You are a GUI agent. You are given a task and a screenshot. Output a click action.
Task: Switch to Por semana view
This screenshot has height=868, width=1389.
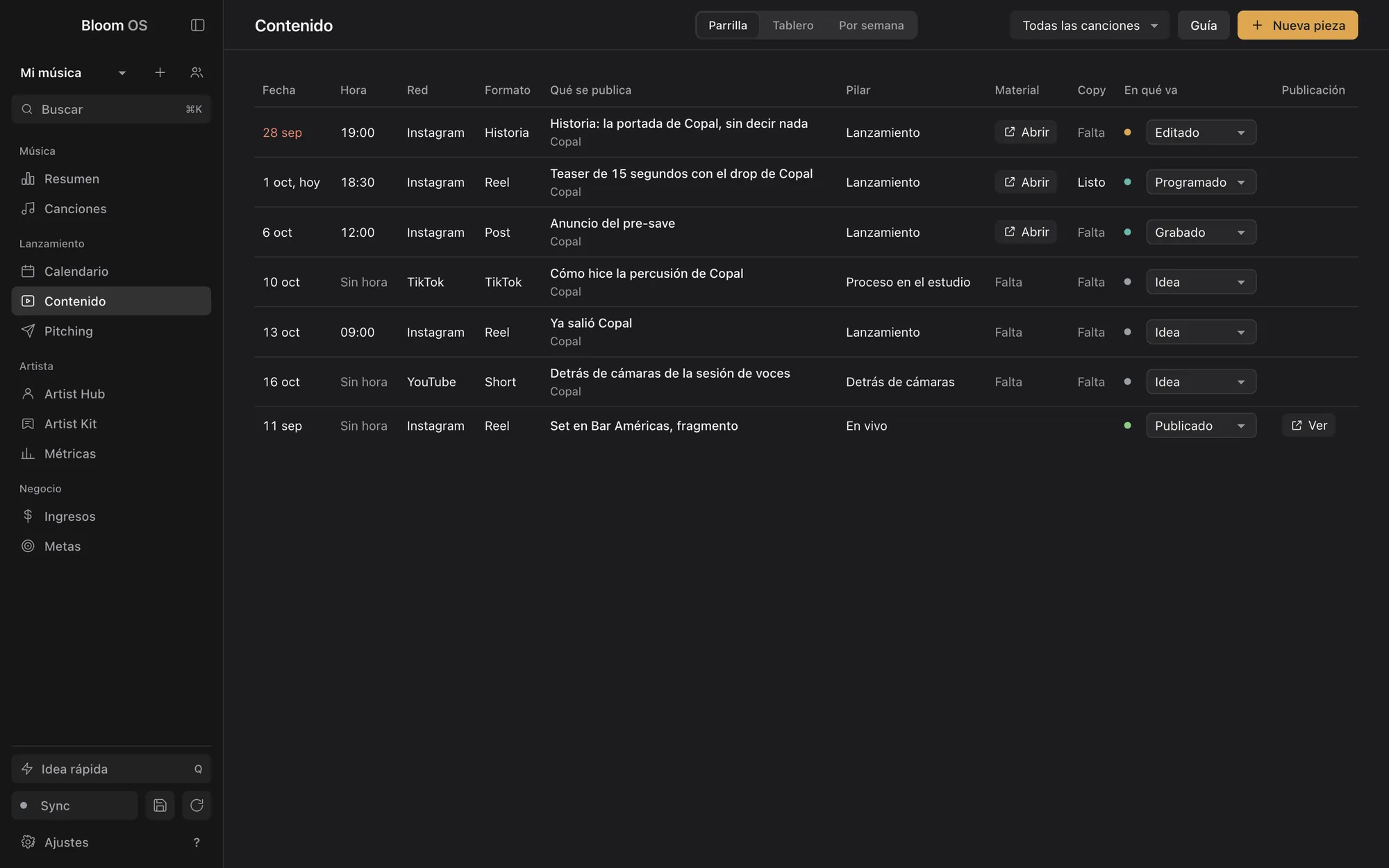pos(871,25)
